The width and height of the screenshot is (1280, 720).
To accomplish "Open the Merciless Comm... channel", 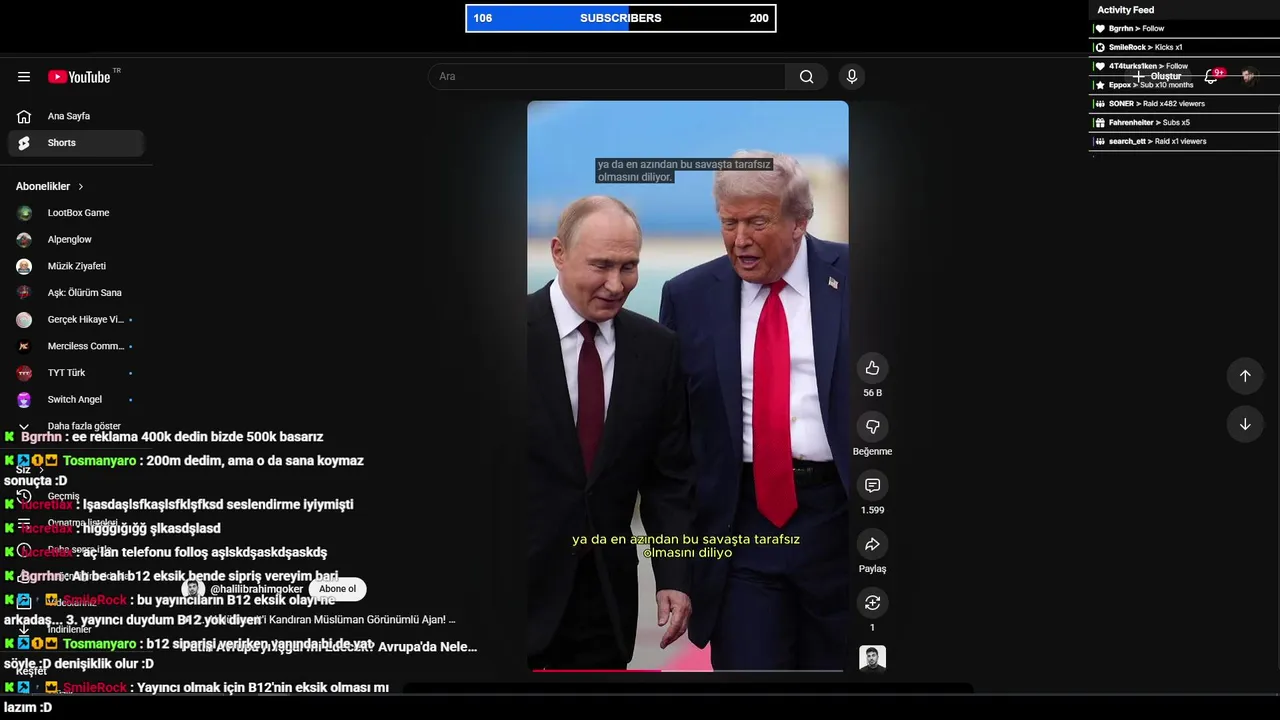I will click(76, 346).
